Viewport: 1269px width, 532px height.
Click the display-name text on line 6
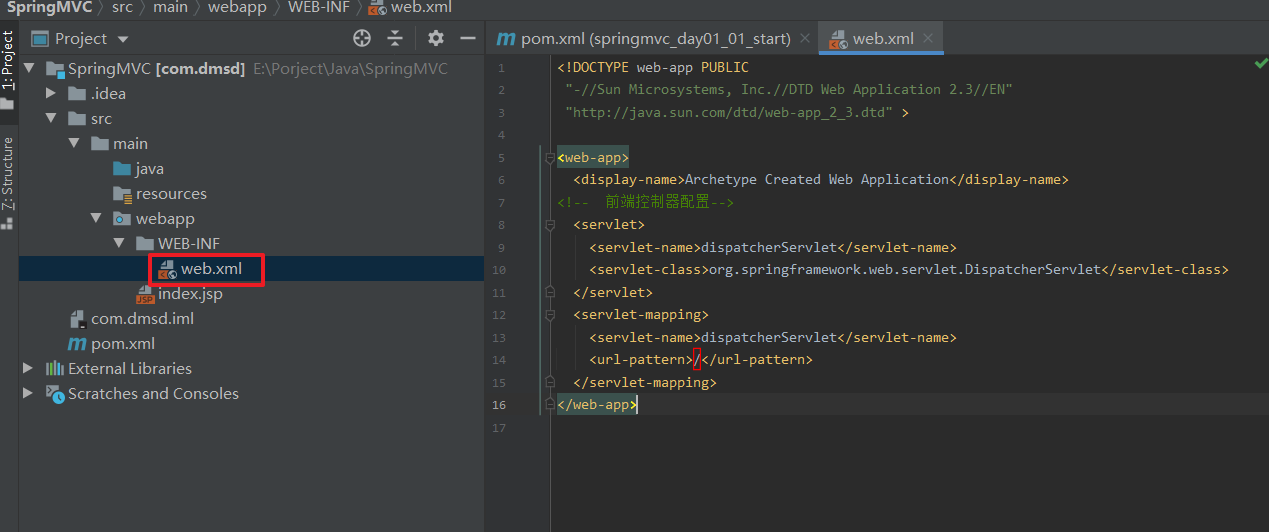pos(816,180)
